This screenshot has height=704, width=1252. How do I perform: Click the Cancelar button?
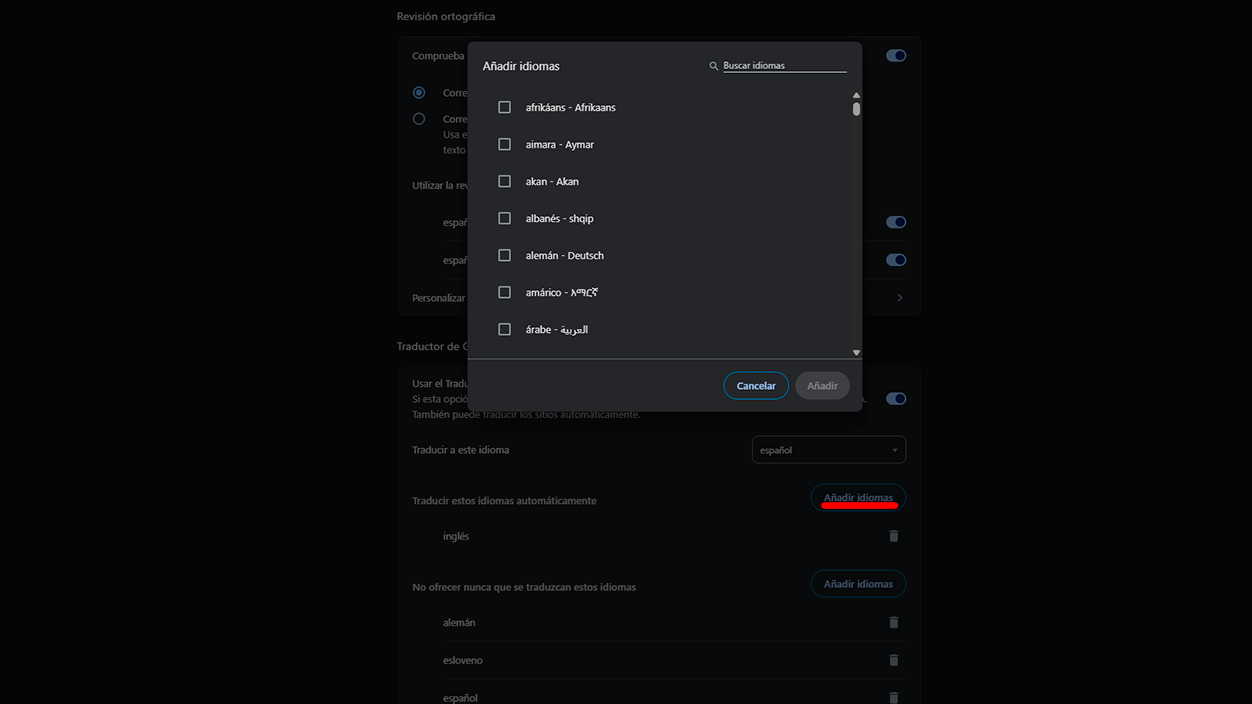point(756,385)
